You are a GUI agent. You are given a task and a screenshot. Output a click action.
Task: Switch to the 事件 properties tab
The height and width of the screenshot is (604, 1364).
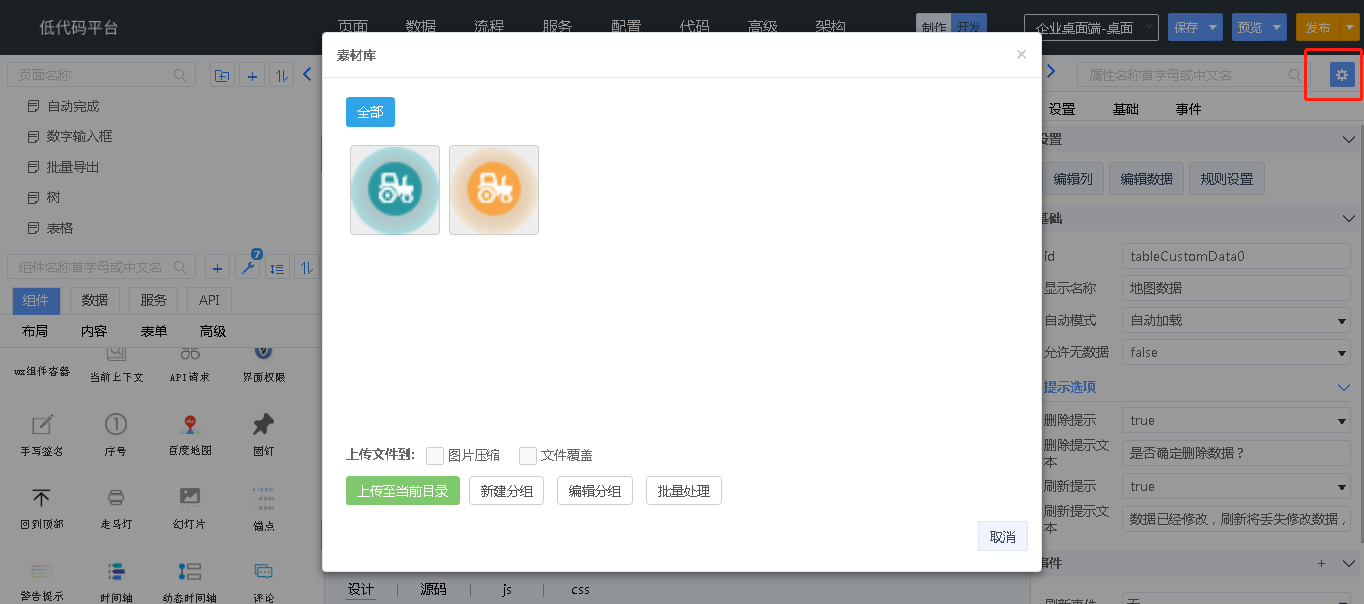pos(1188,109)
